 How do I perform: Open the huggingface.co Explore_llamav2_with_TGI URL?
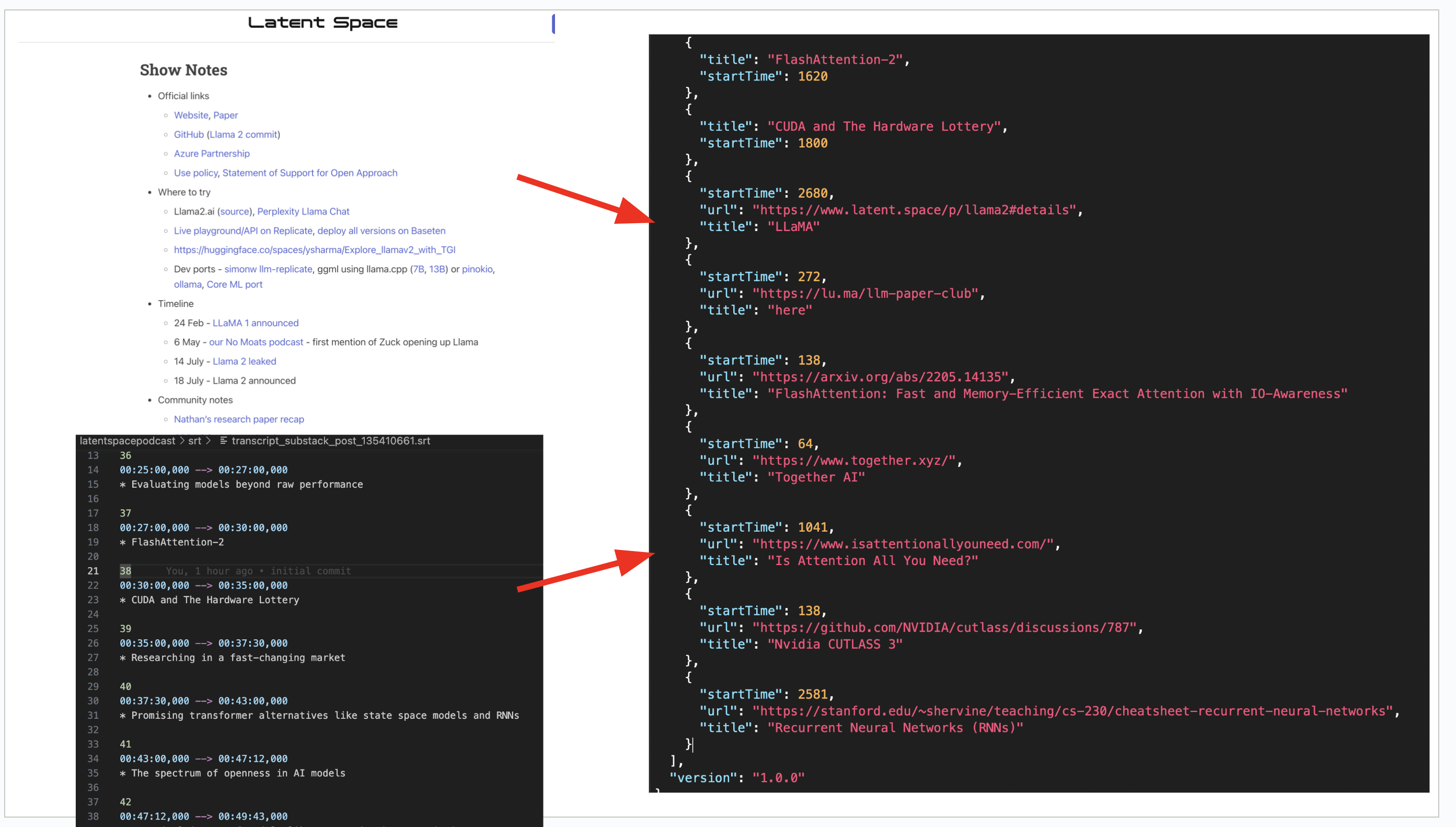pyautogui.click(x=314, y=250)
